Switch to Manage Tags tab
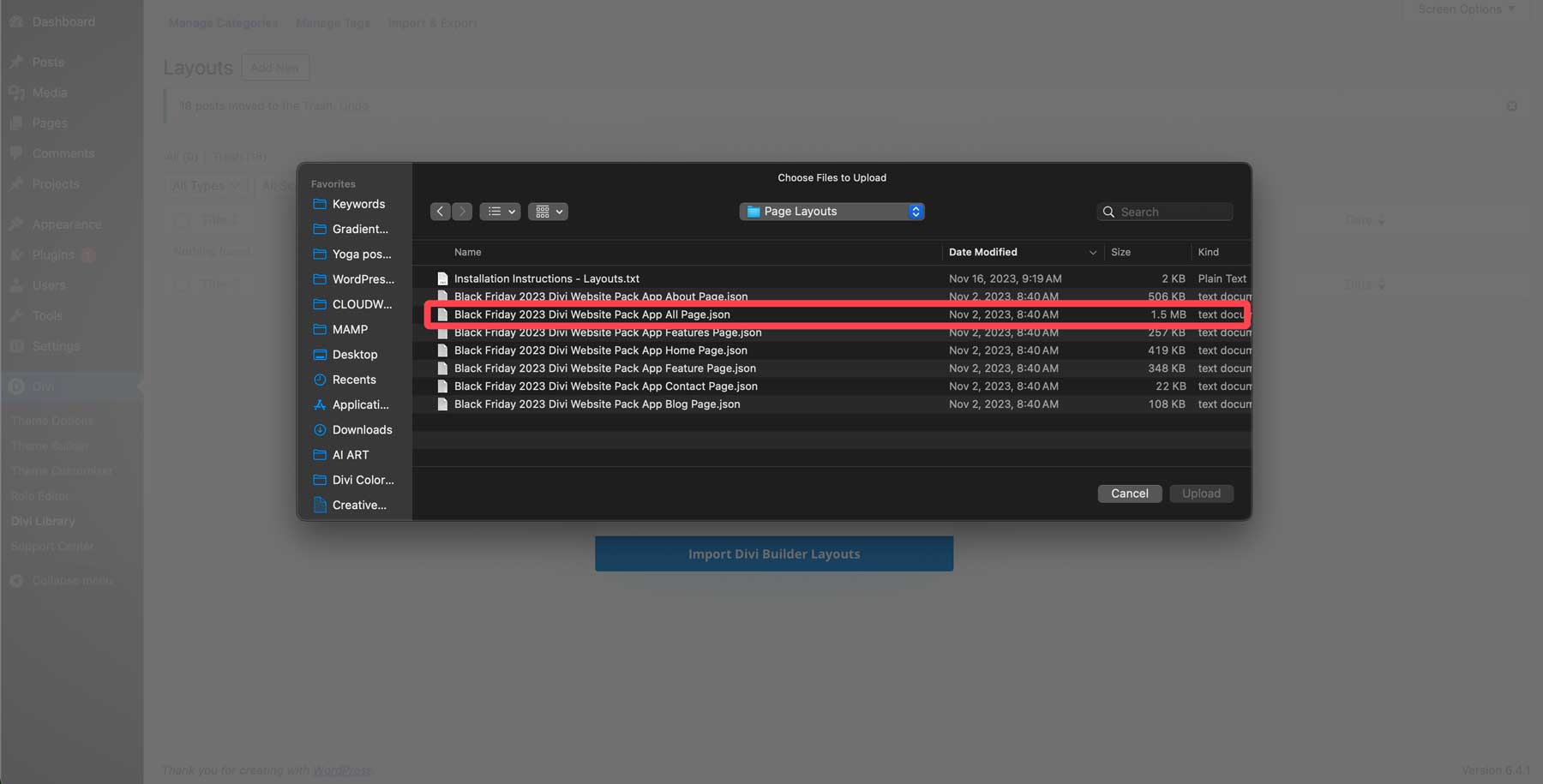 [x=333, y=23]
